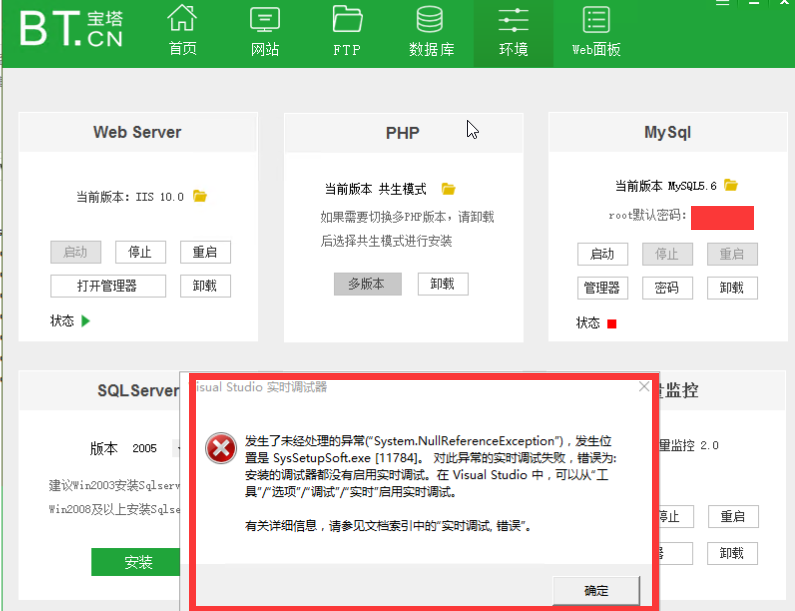Uninstall Web Server with 卸载 button
Viewport: 795px width, 611px height.
tap(205, 286)
